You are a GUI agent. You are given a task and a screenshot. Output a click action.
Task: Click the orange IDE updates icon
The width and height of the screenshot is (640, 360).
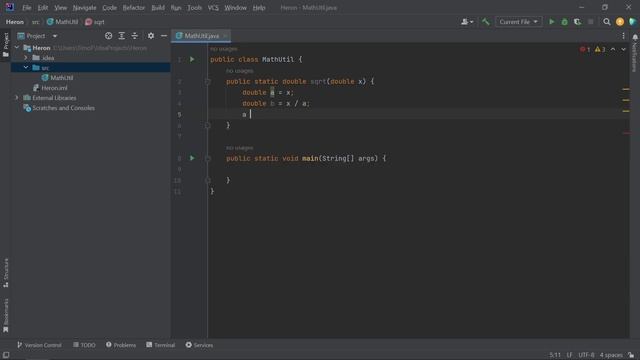[x=620, y=22]
